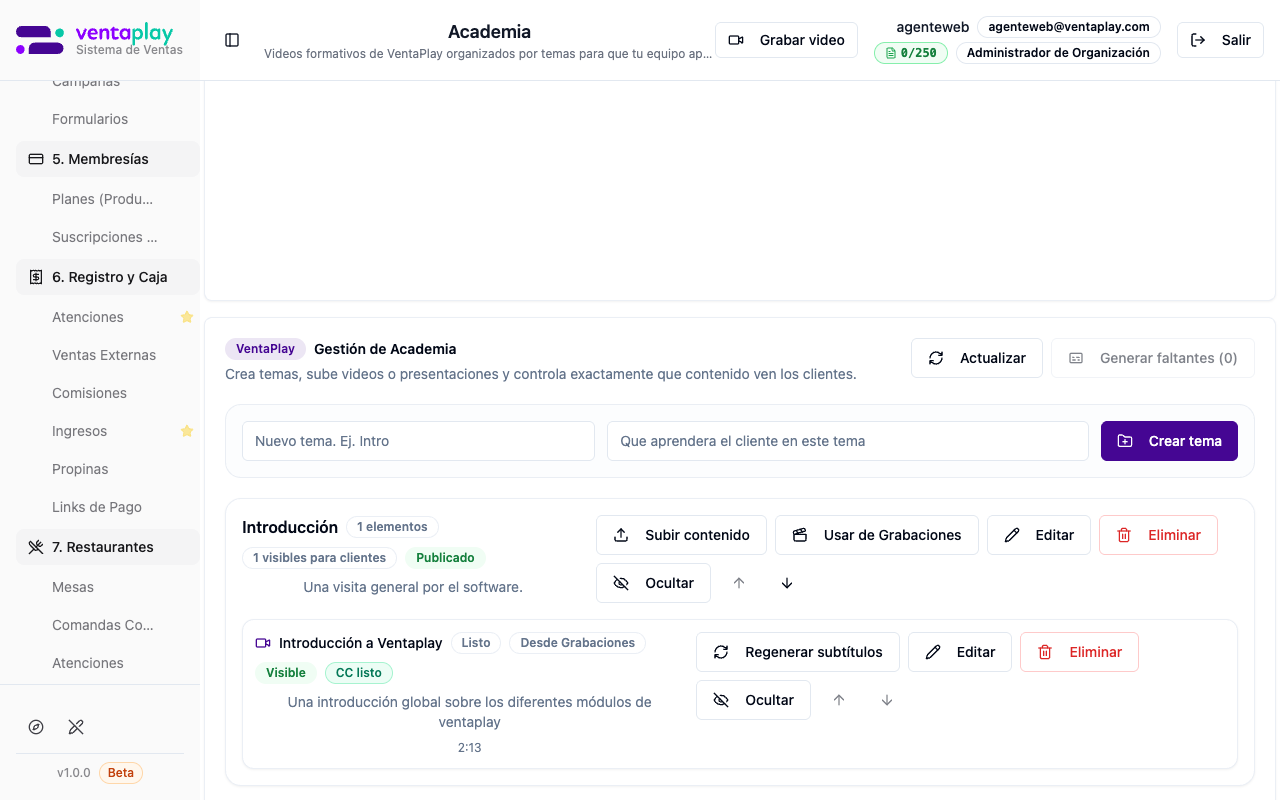The image size is (1280, 800).
Task: Click the 0/250 credits badge
Action: click(910, 52)
